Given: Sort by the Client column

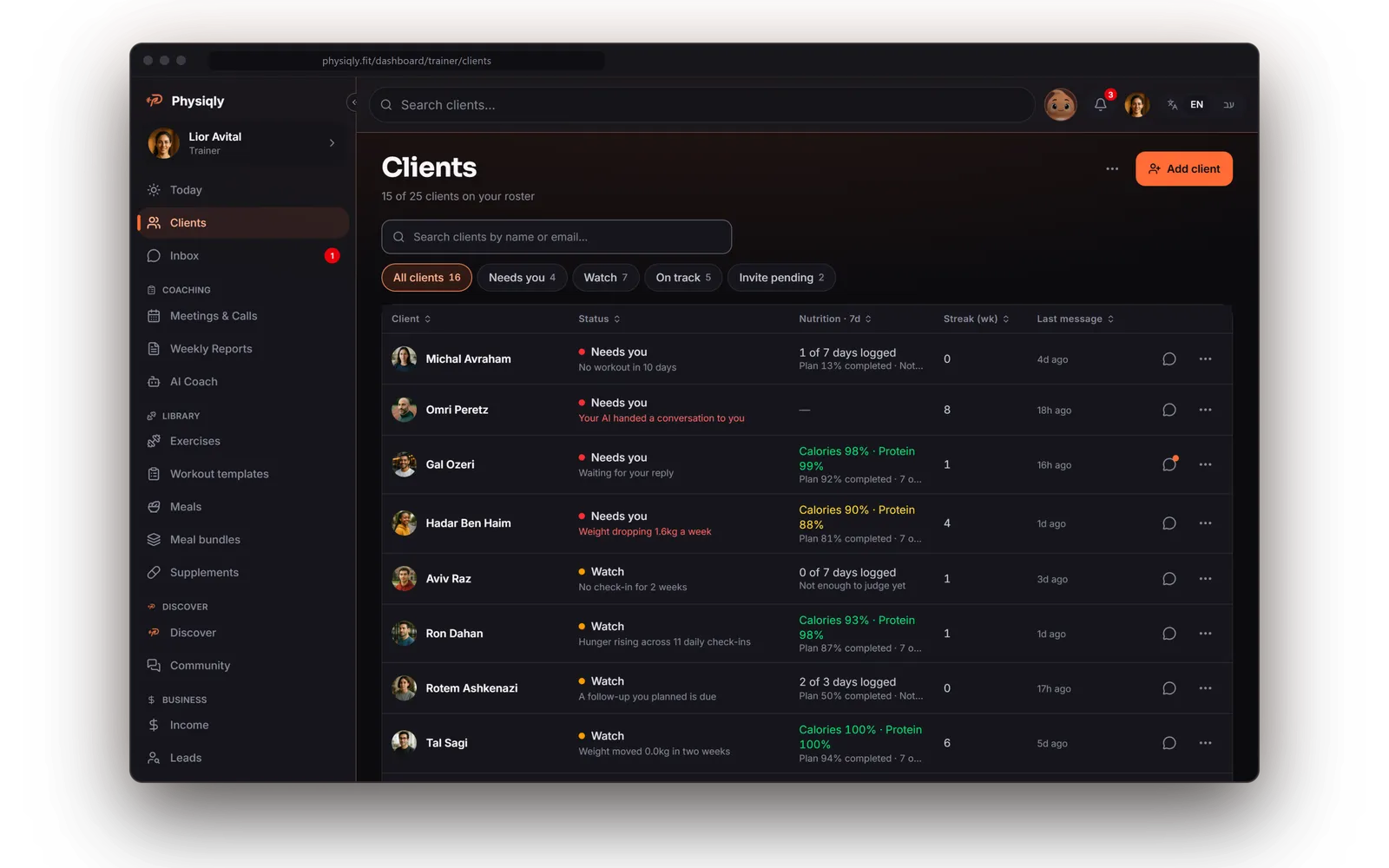Looking at the screenshot, I should 411,319.
